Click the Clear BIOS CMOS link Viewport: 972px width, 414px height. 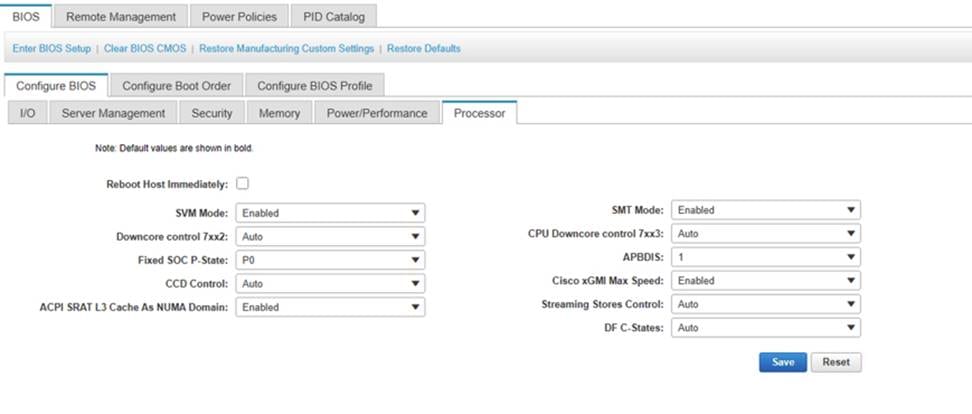145,48
